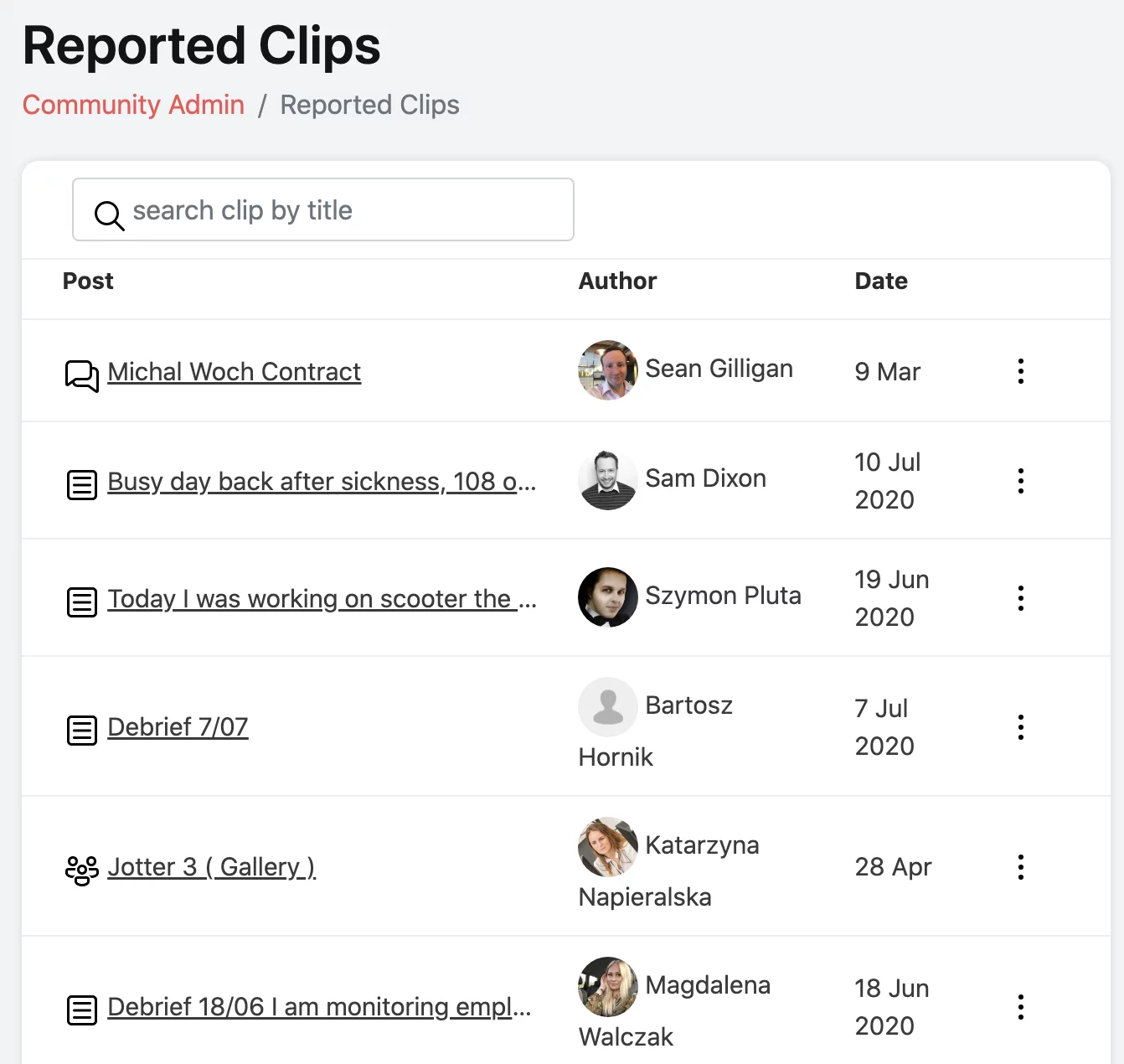
Task: Click Szymon Pluta's profile picture
Action: pyautogui.click(x=608, y=597)
